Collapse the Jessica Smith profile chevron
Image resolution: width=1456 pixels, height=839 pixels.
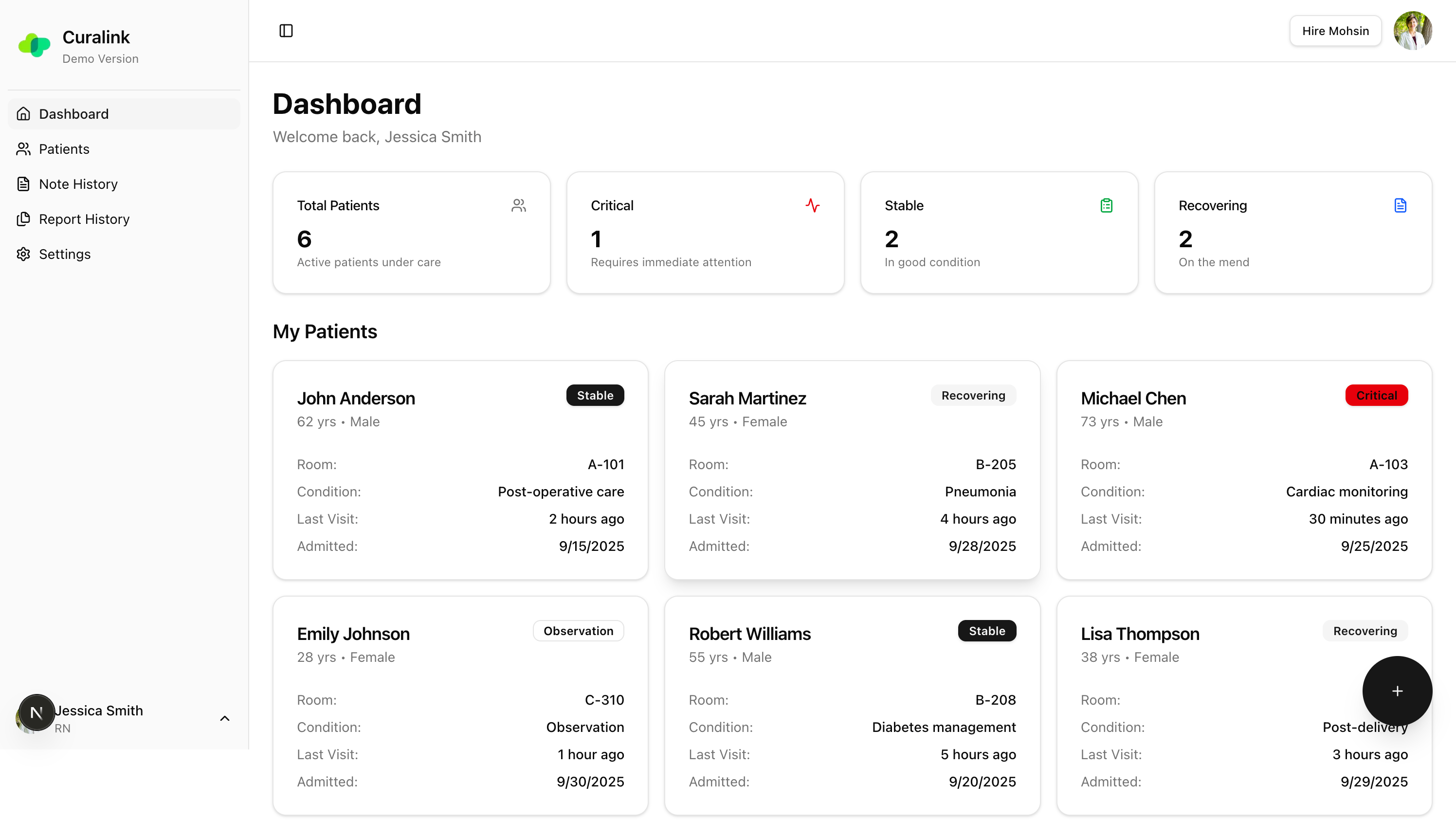(225, 718)
